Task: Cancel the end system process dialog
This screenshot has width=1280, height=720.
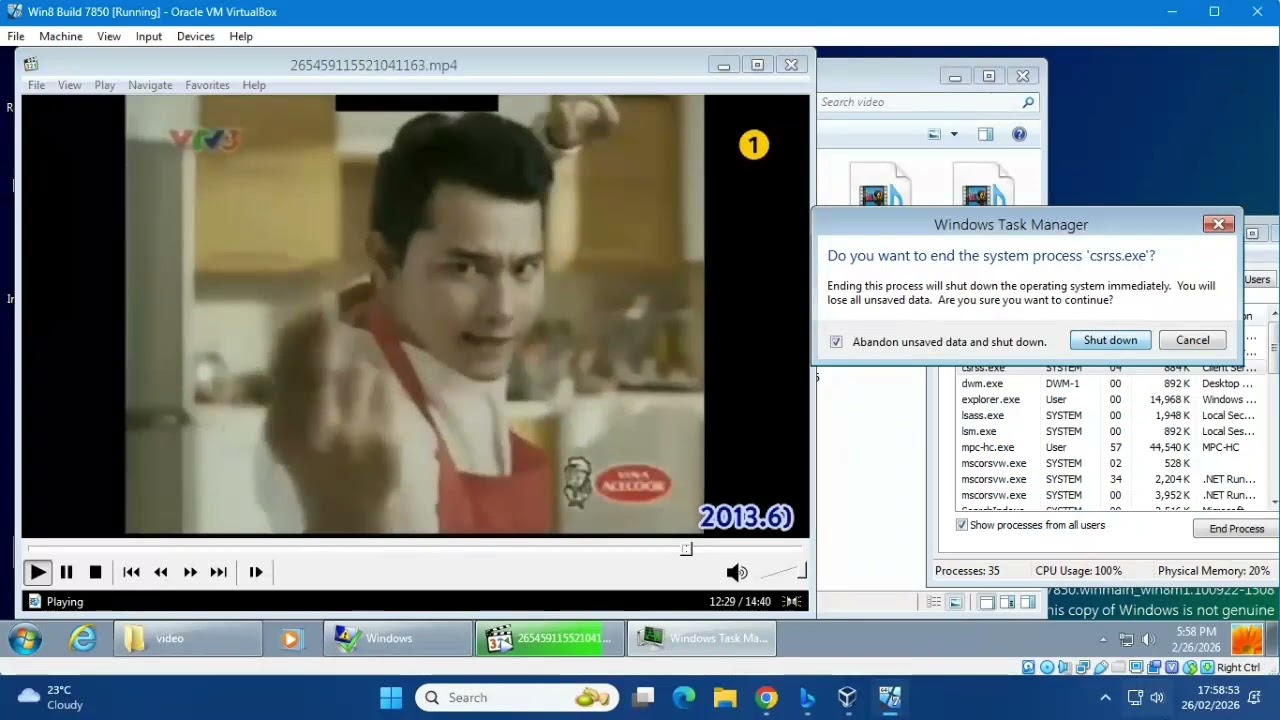Action: pyautogui.click(x=1192, y=340)
